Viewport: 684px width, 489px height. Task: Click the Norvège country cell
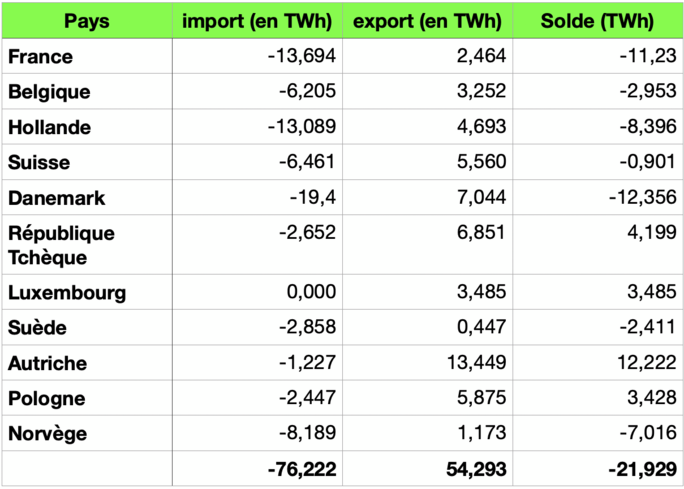[x=46, y=434]
